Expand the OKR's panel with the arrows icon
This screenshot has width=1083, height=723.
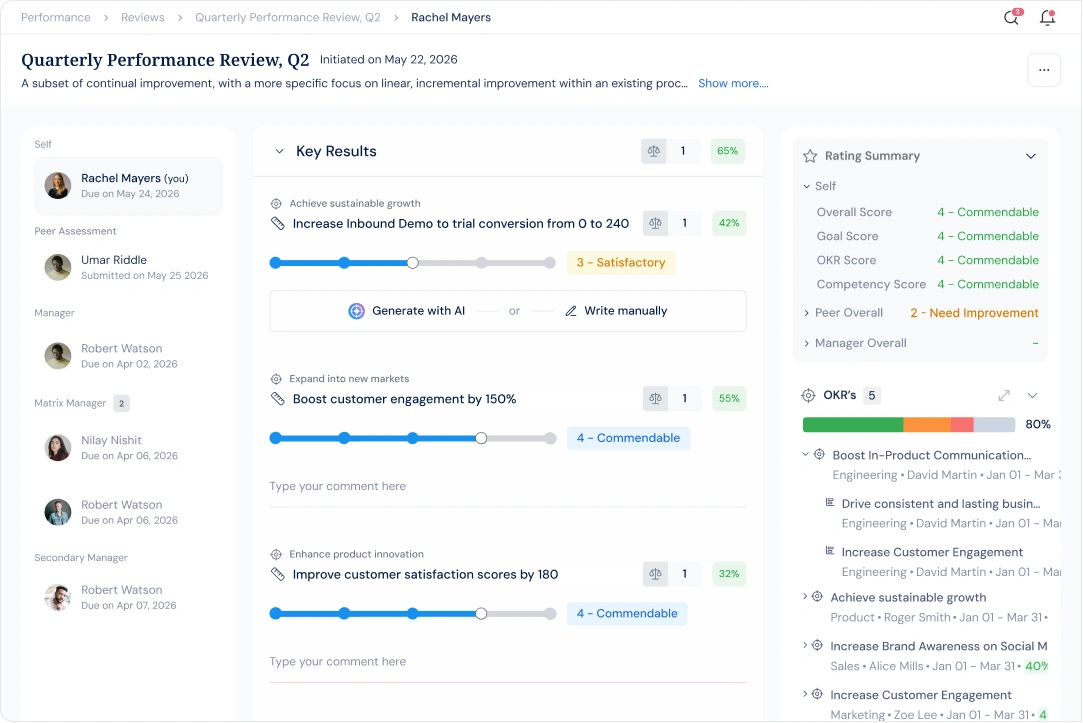click(1004, 396)
